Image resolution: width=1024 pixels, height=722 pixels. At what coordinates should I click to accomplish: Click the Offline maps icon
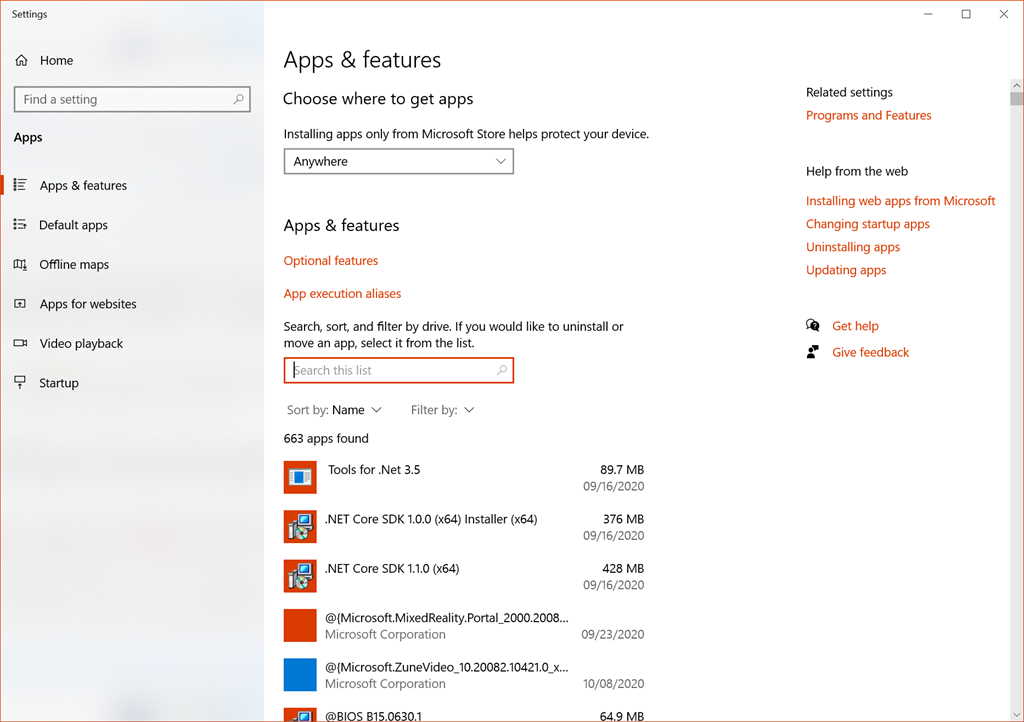point(20,264)
